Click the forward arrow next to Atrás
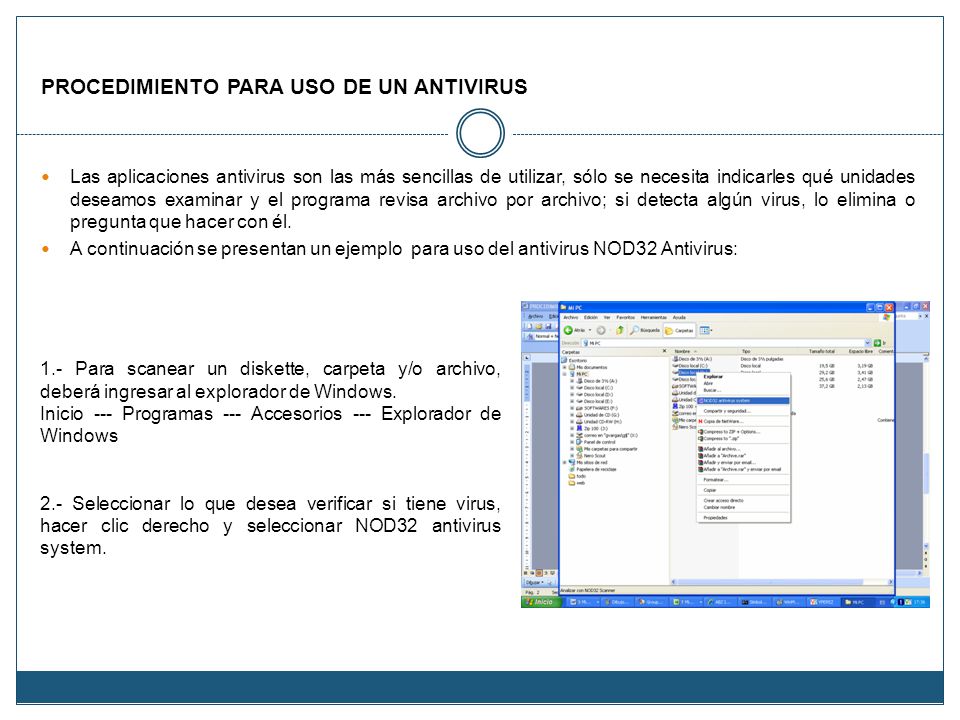Viewport: 960px width, 720px height. tap(601, 330)
